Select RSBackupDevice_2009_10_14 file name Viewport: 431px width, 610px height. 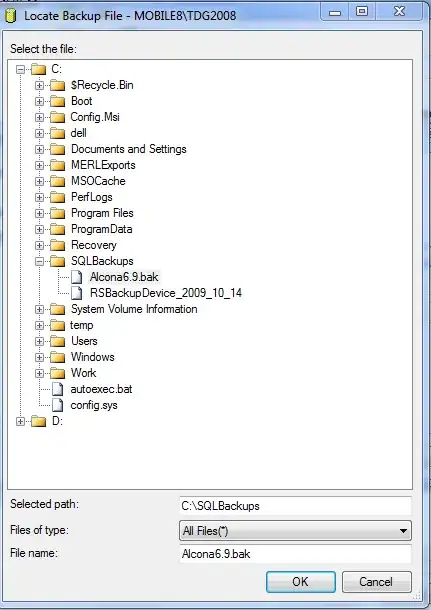pos(166,293)
